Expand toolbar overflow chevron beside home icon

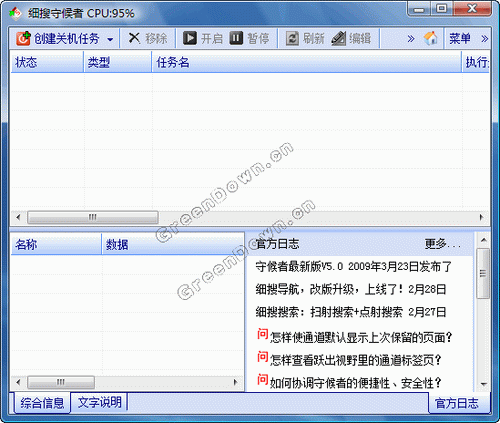click(411, 39)
